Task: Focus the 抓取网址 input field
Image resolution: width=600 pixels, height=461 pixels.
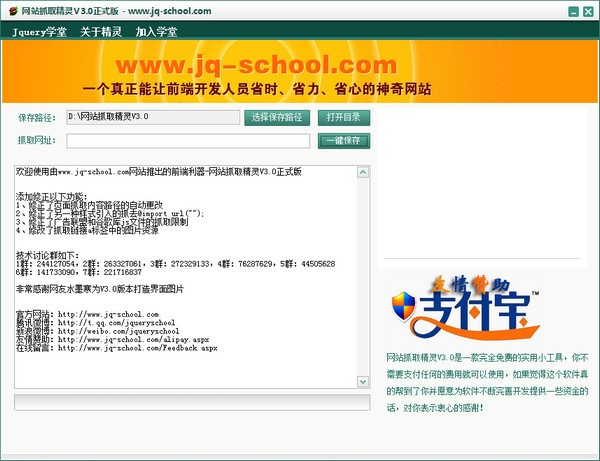Action: point(188,141)
